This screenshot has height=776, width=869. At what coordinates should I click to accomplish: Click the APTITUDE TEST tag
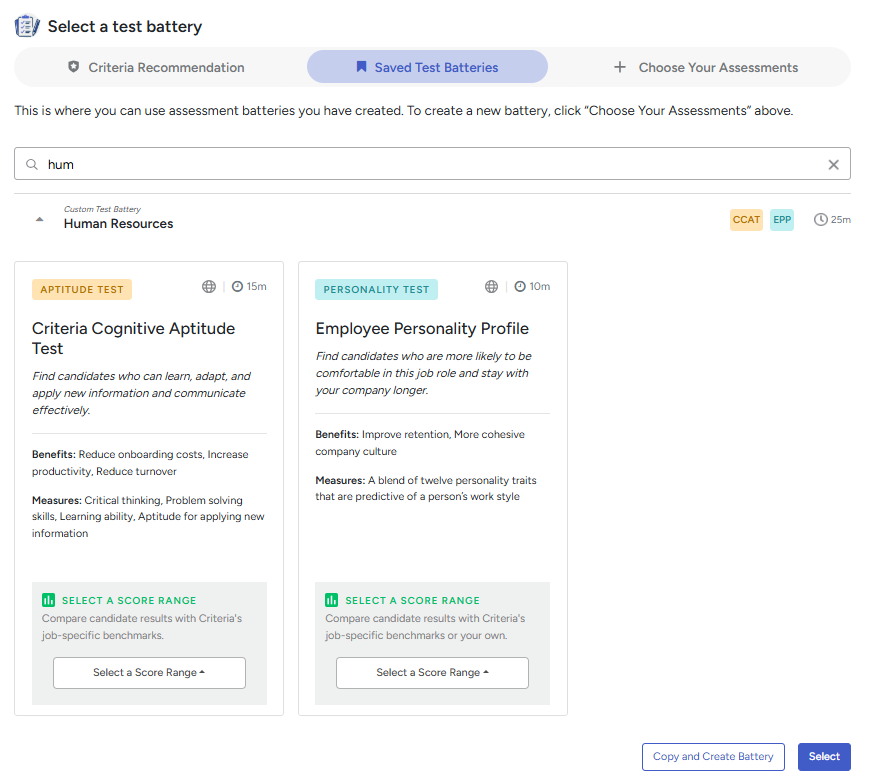coord(82,289)
